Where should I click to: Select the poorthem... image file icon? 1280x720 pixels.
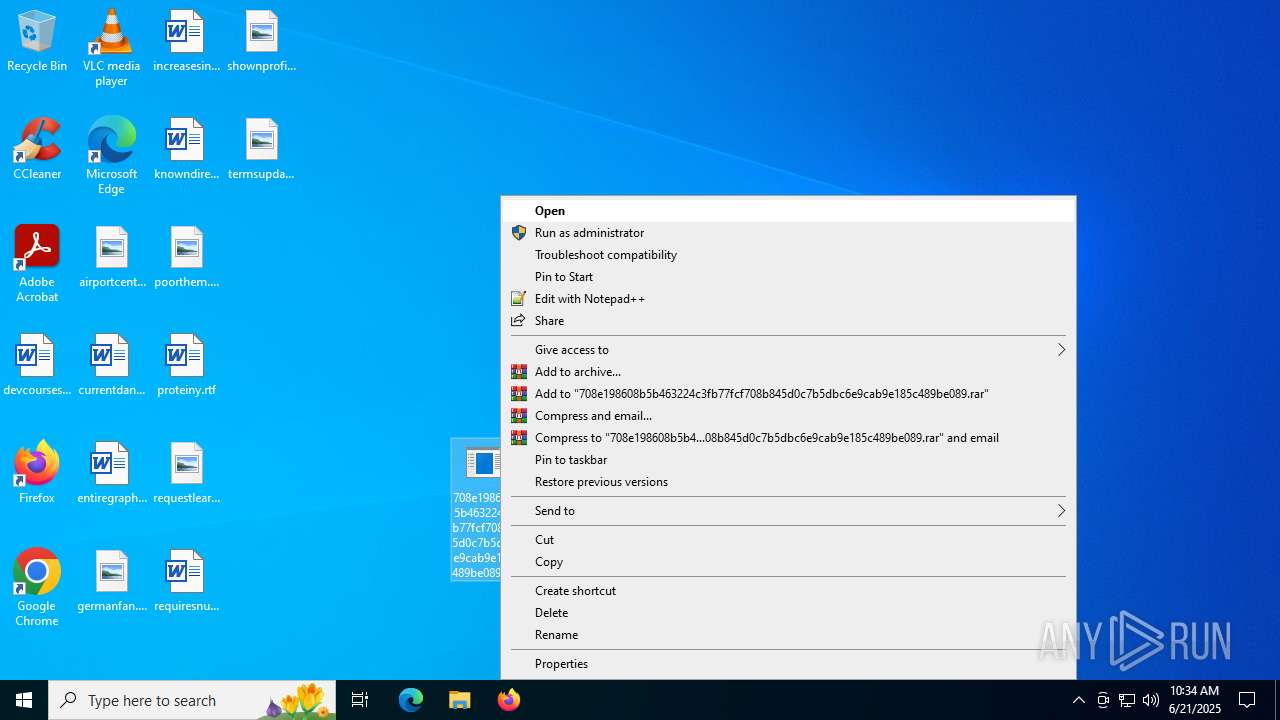click(x=186, y=258)
